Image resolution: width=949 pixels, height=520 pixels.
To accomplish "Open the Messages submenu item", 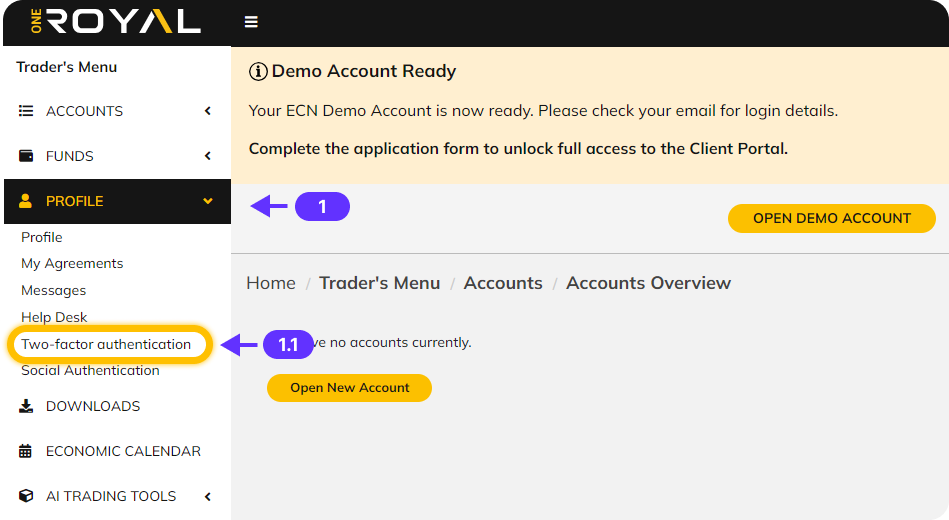I will pos(54,290).
